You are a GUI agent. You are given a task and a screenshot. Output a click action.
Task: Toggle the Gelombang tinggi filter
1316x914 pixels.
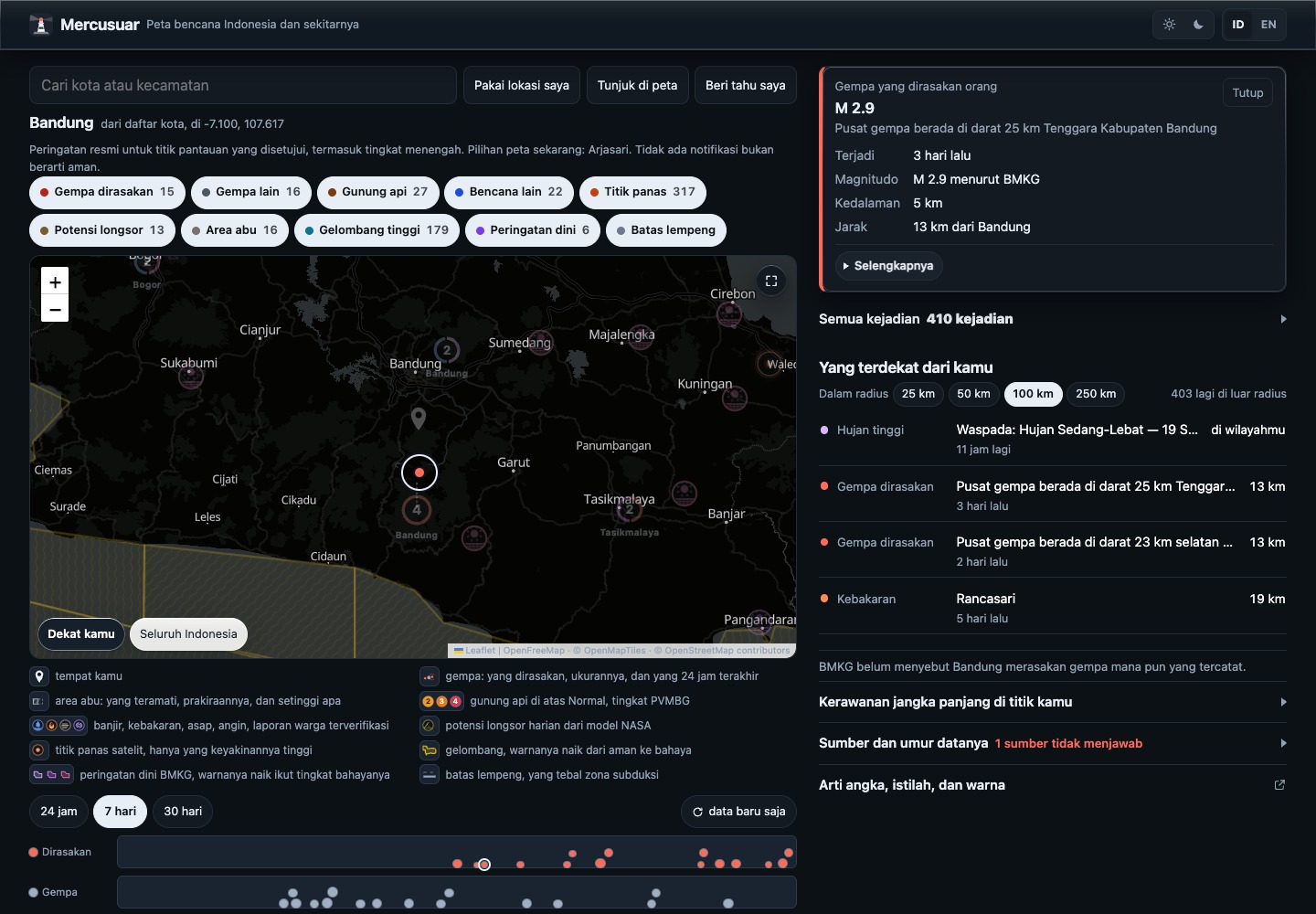click(x=377, y=230)
